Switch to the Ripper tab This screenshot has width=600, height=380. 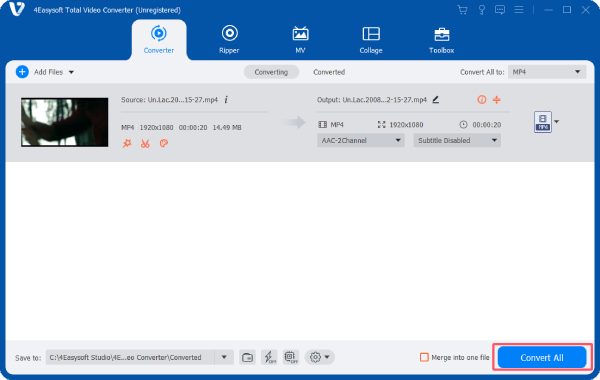[229, 39]
